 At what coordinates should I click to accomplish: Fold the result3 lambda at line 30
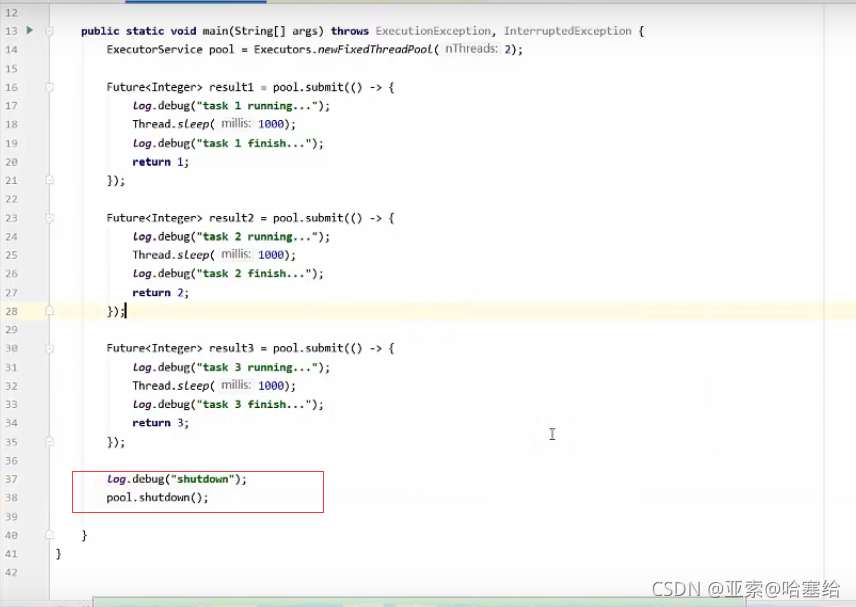coord(50,348)
